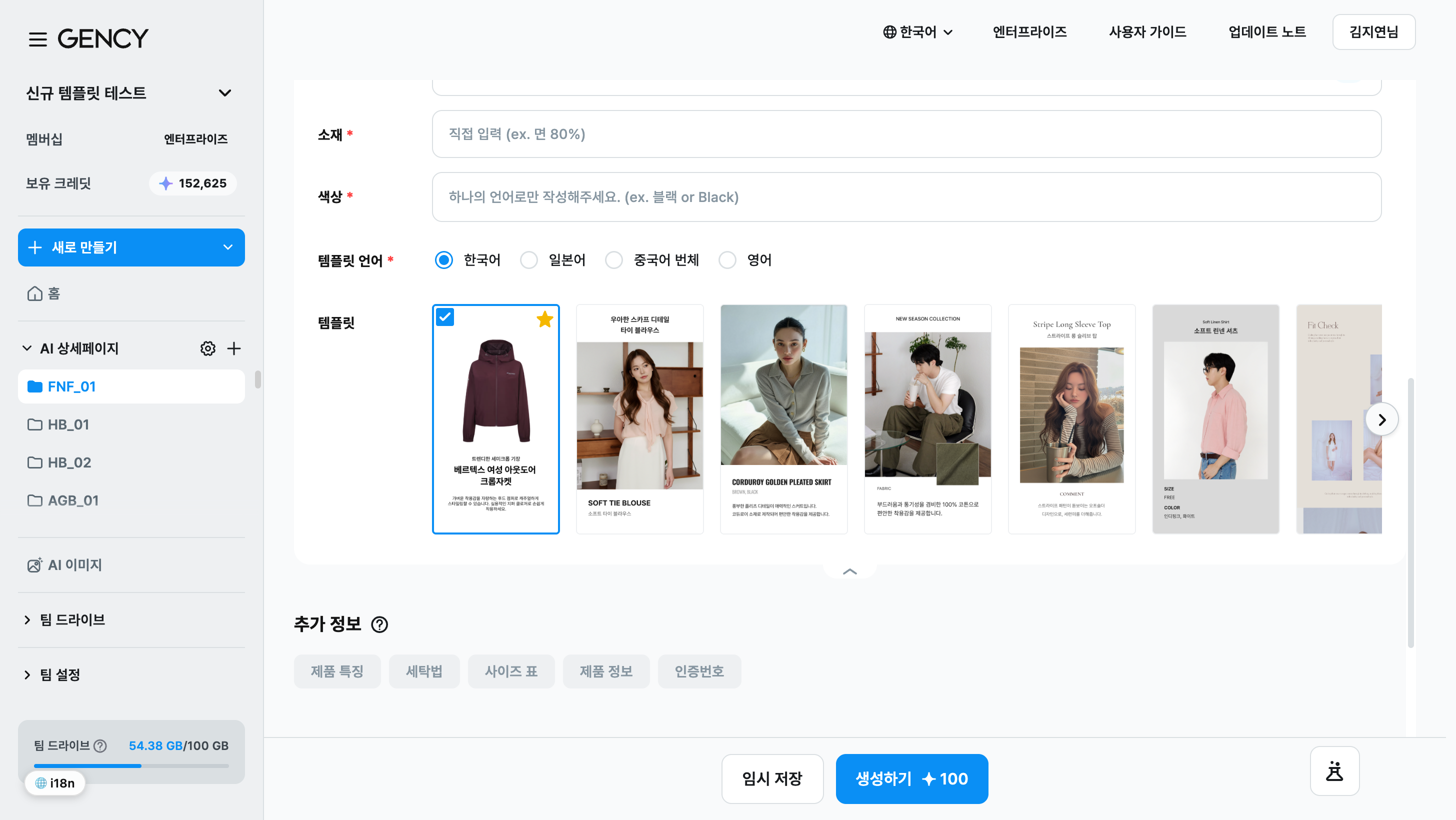The height and width of the screenshot is (820, 1456).
Task: Select 일본어 template language radio
Action: pos(528,260)
